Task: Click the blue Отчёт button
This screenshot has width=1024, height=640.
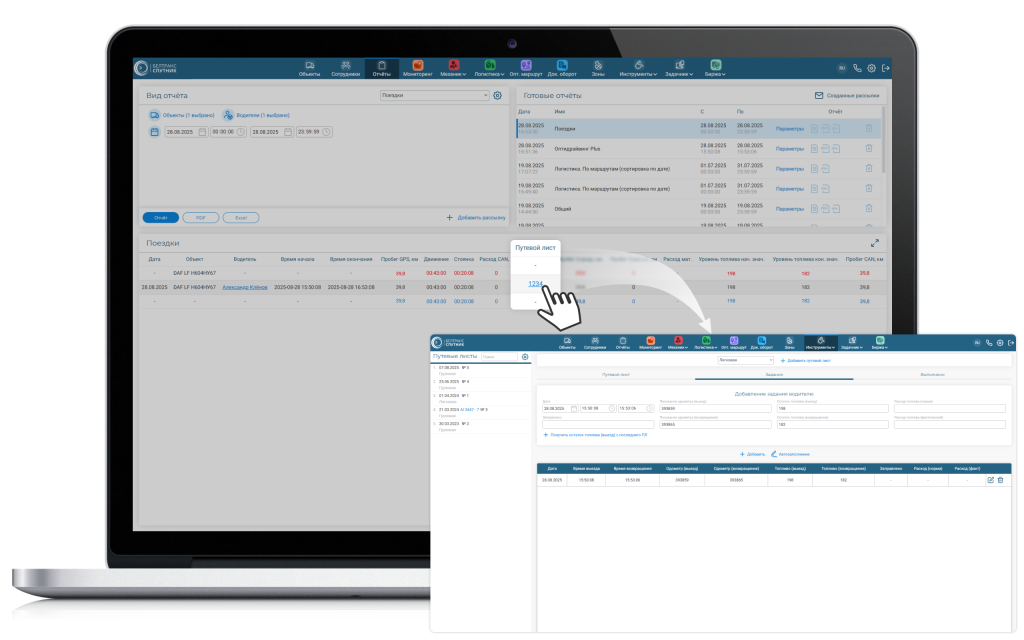Action: click(160, 217)
